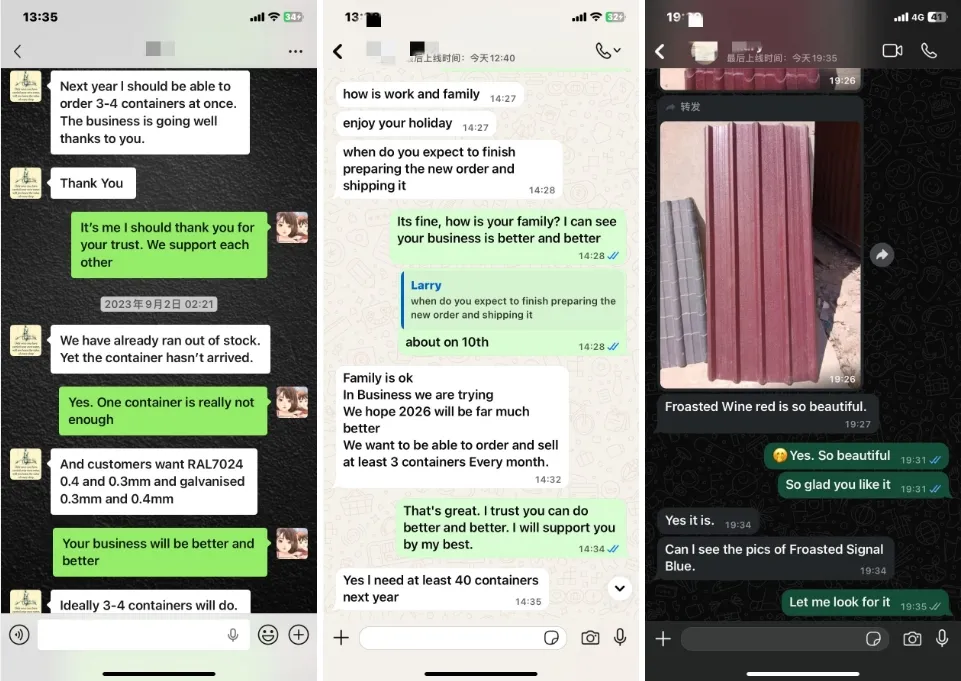This screenshot has height=681, width=961.
Task: Go back from the dark WhatsApp chat
Action: pos(659,51)
